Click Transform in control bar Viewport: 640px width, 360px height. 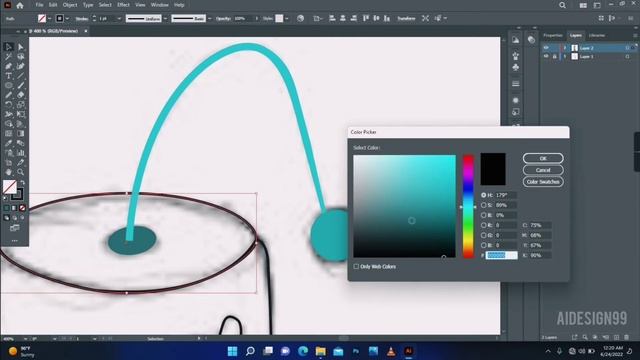point(407,18)
